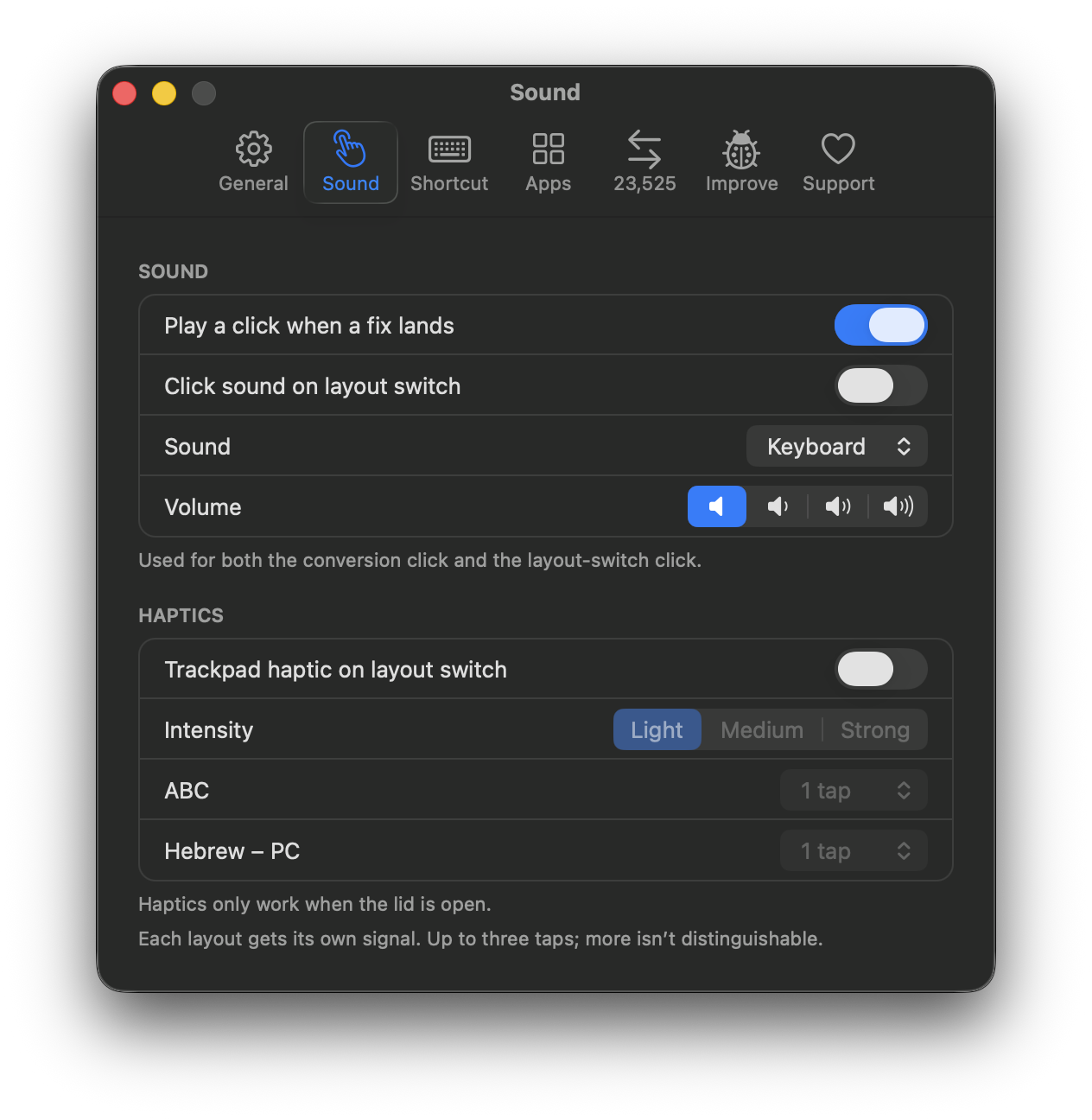Click the SOUND section heading

(x=173, y=271)
